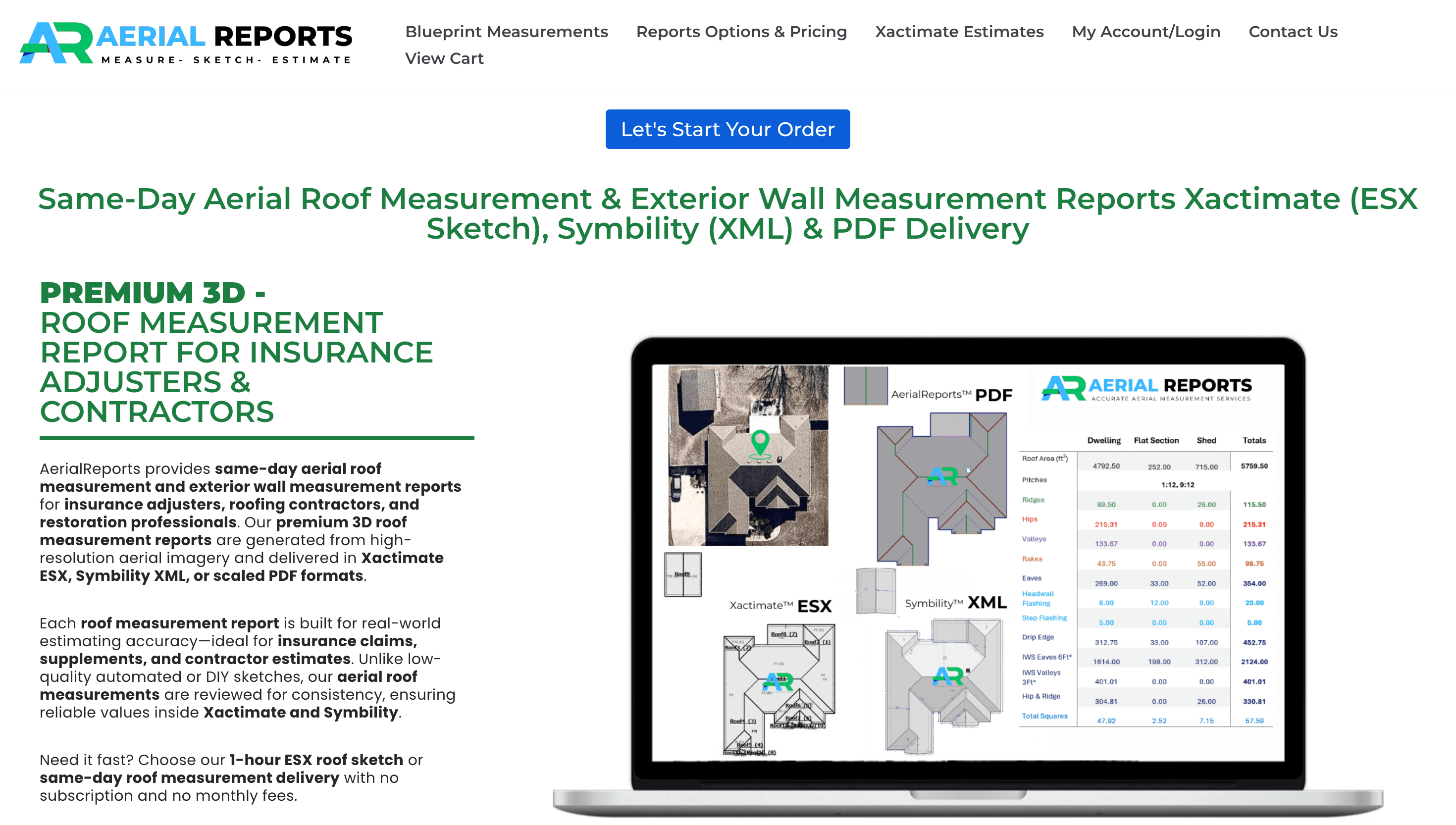Click the 'Ridges' row label

[1033, 500]
